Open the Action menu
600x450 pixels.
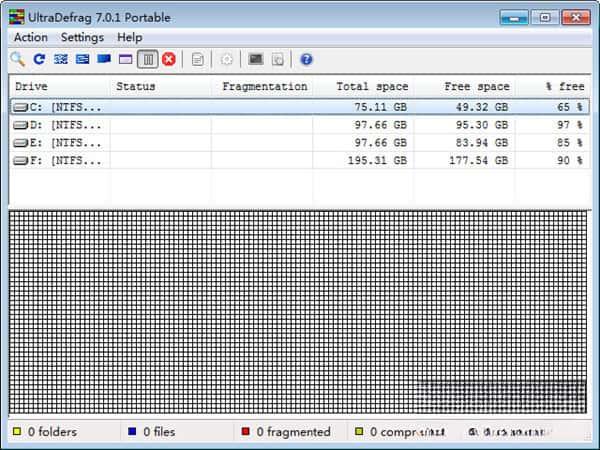pyautogui.click(x=31, y=38)
